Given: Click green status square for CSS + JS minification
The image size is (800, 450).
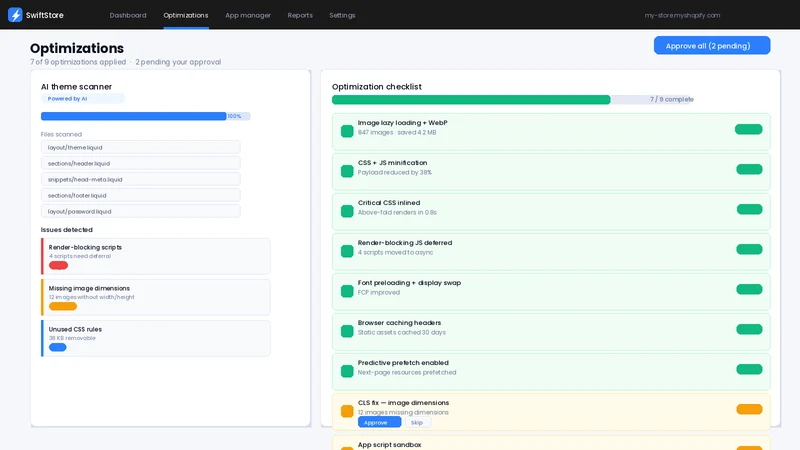Looking at the screenshot, I should 347,171.
